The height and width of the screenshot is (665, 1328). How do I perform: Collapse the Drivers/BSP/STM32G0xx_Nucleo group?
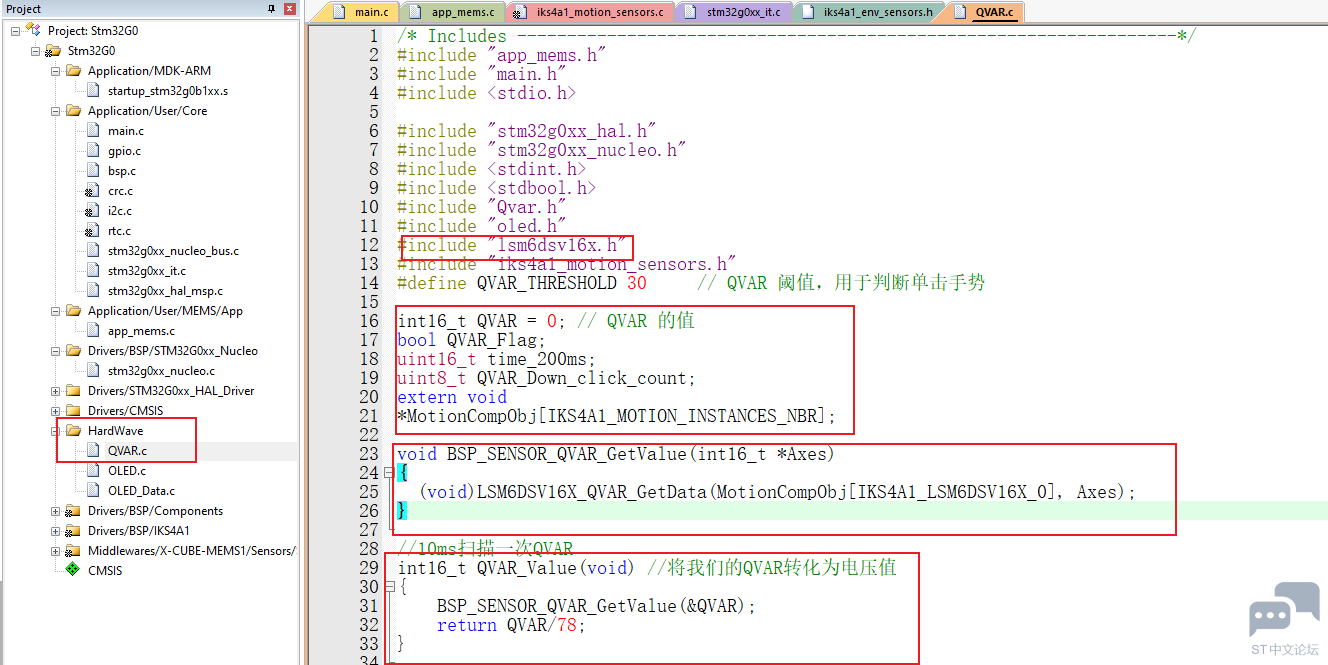[56, 351]
